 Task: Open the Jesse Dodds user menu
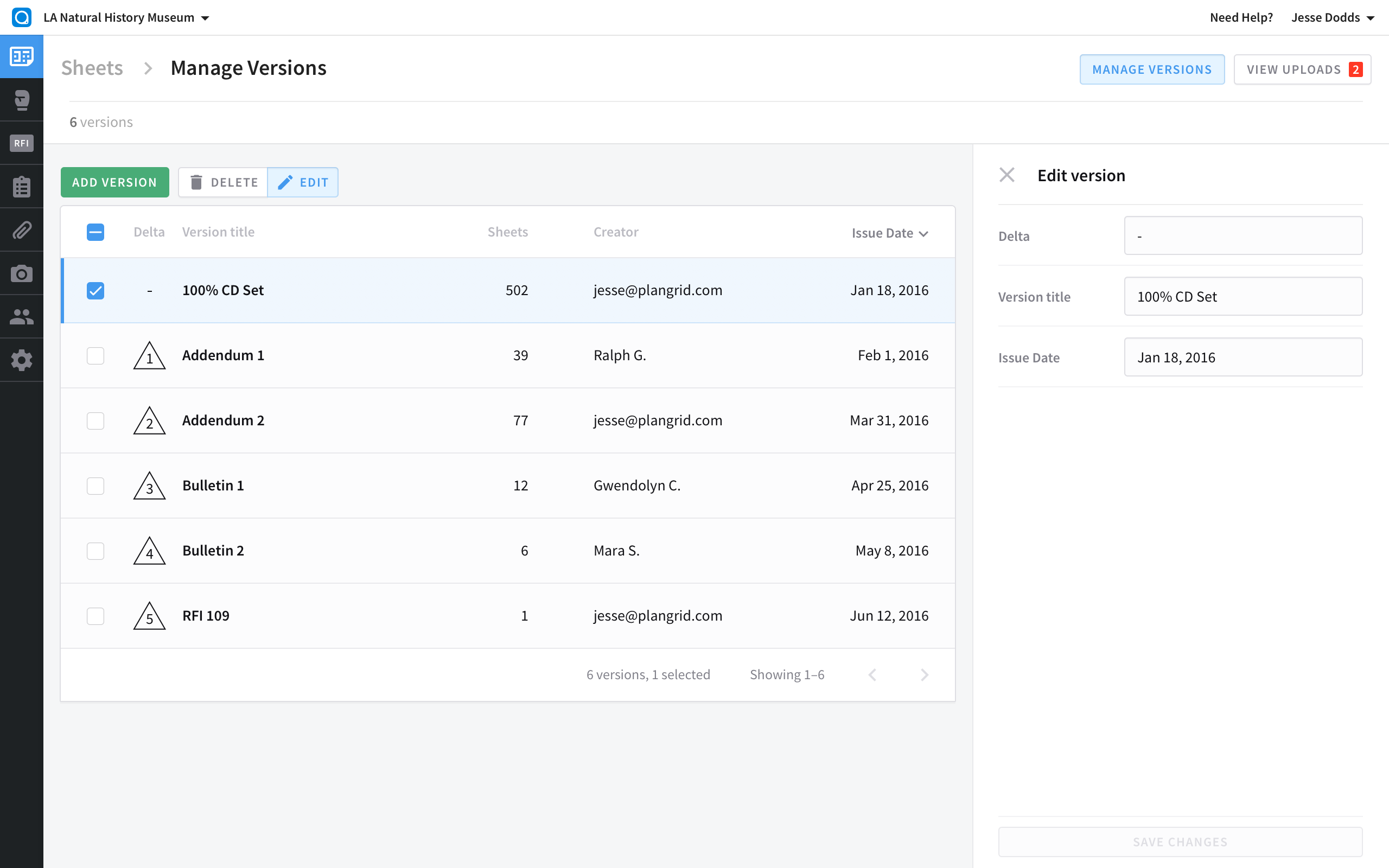click(1332, 17)
